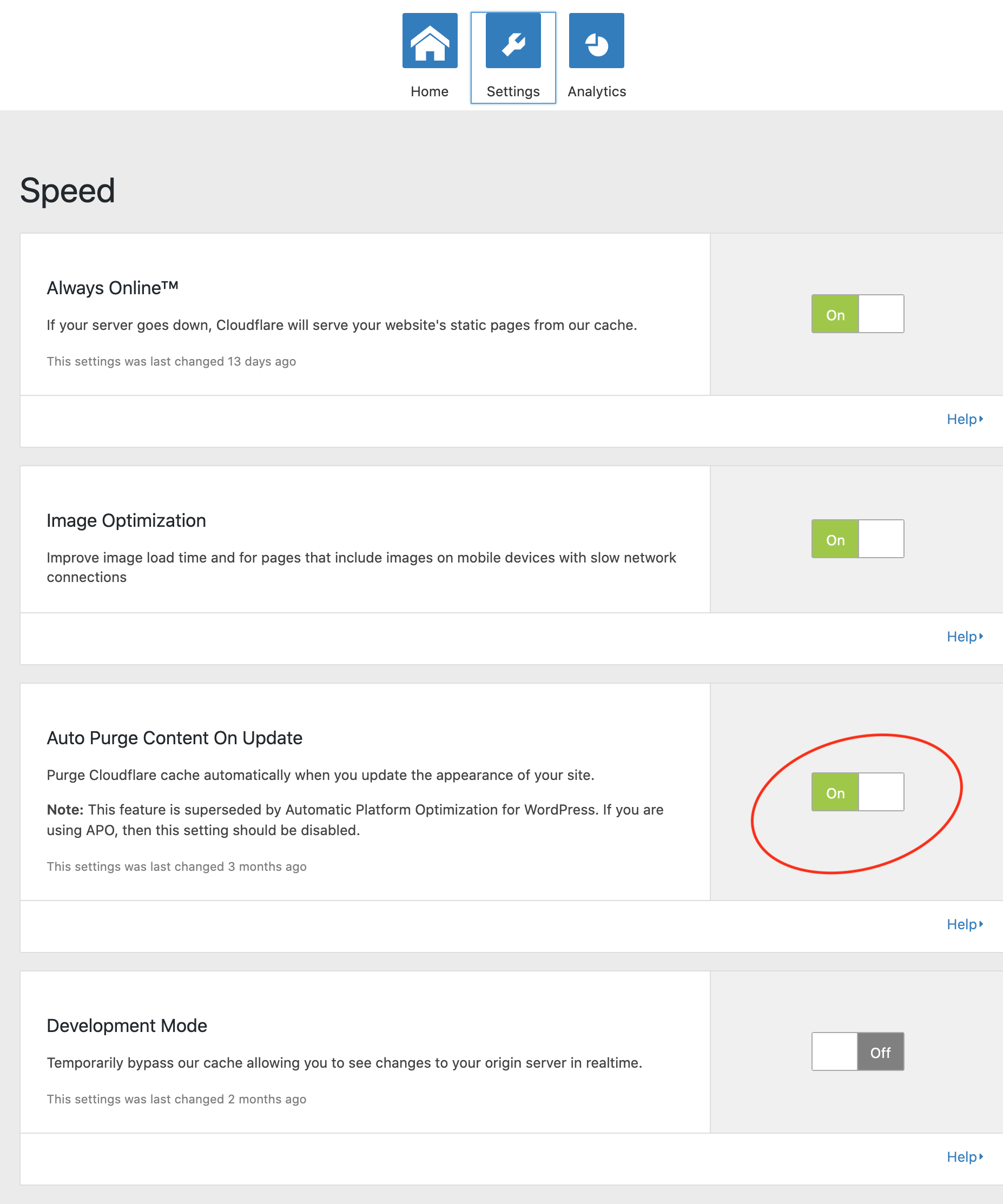The height and width of the screenshot is (1204, 1003).
Task: Click the APO note paragraph text
Action: 355,820
